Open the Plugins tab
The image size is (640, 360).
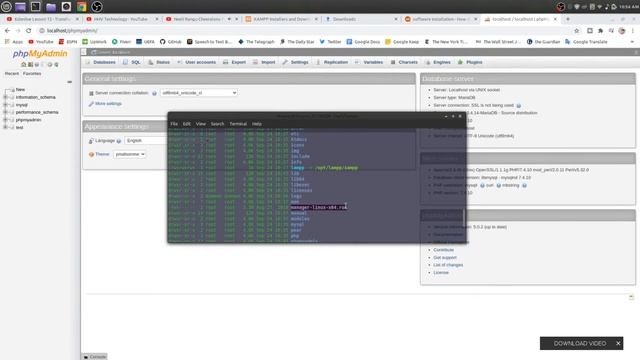point(470,62)
